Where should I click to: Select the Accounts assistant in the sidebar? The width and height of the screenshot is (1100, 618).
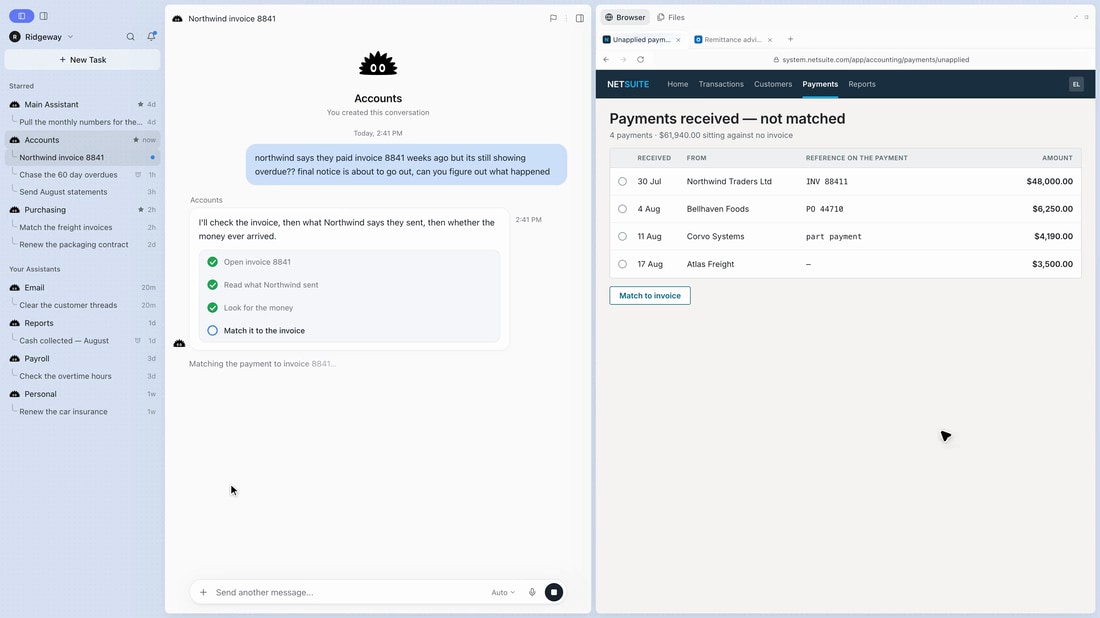click(x=42, y=140)
